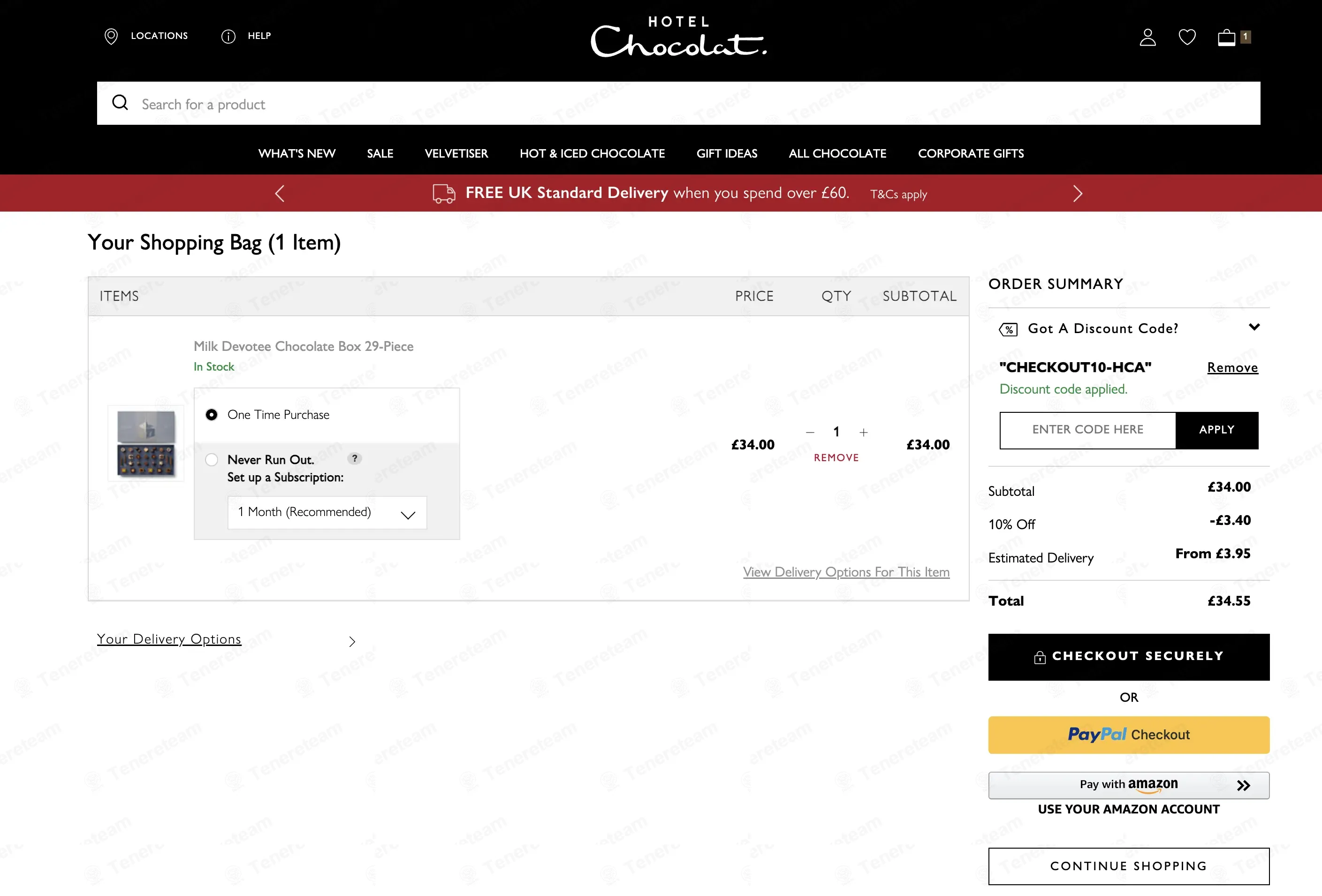The width and height of the screenshot is (1322, 896).
Task: Click the discount code tag icon
Action: click(x=1008, y=329)
